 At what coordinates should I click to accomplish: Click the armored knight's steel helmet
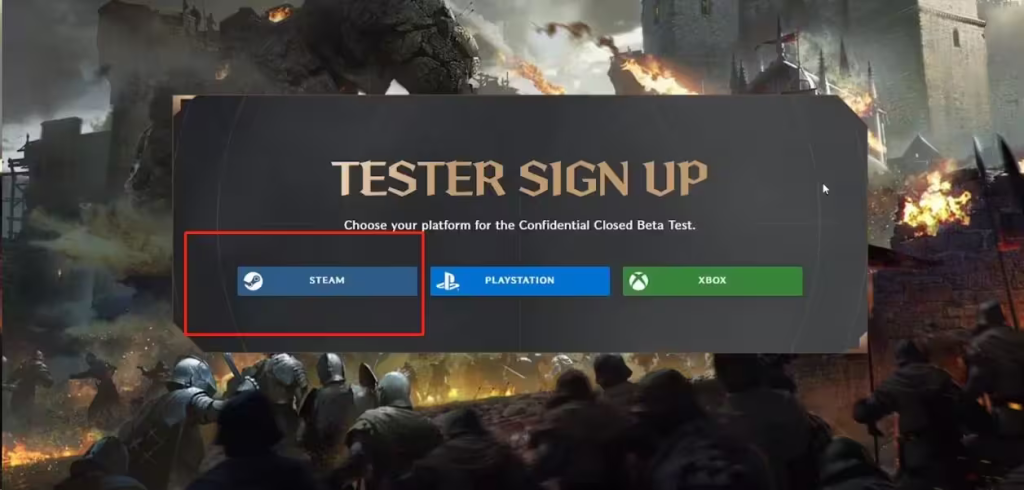(193, 376)
